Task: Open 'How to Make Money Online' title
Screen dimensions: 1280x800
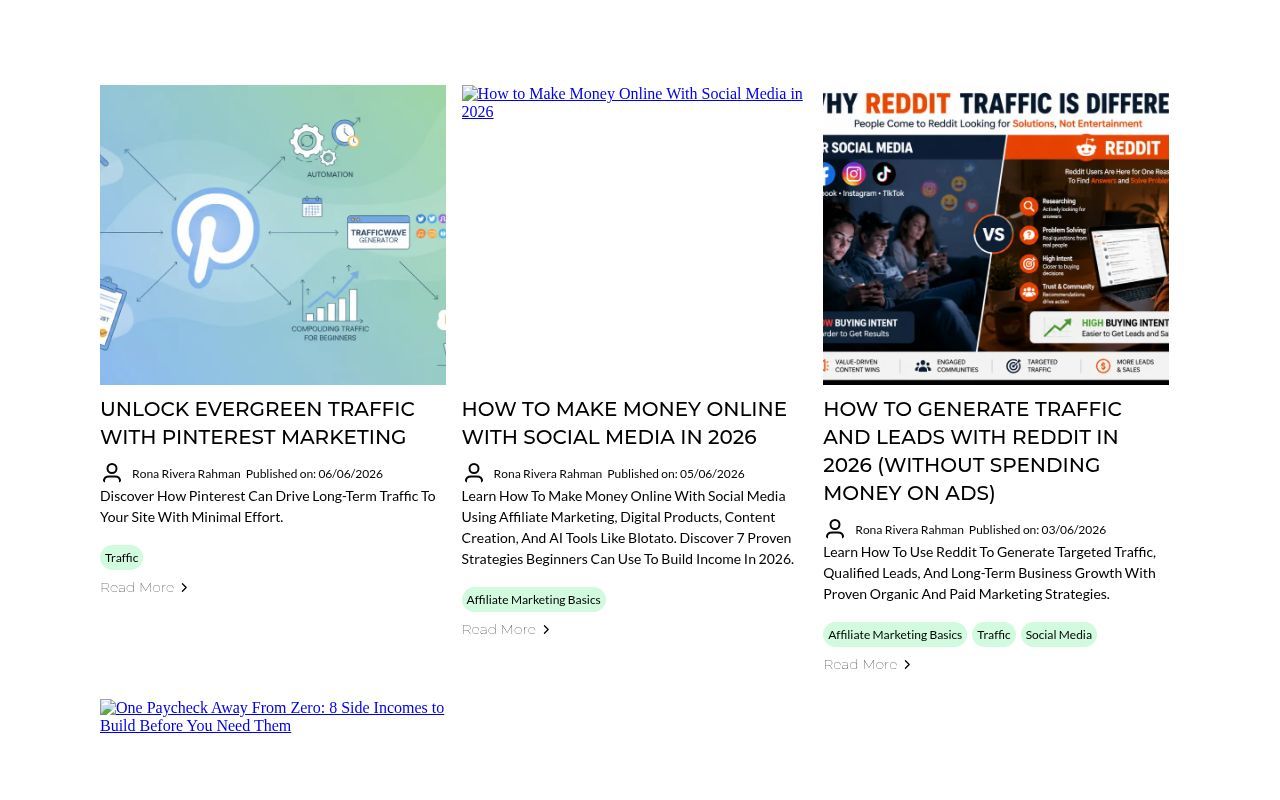Action: 624,423
